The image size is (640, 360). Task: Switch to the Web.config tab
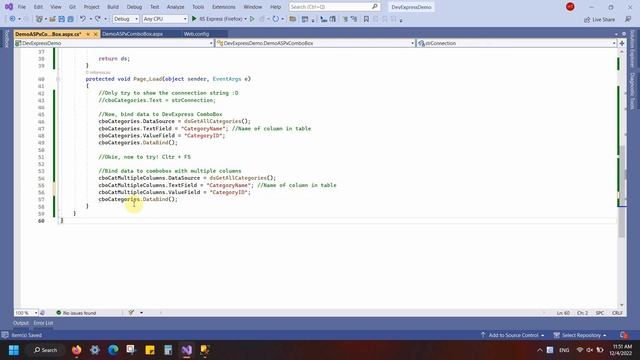click(196, 34)
